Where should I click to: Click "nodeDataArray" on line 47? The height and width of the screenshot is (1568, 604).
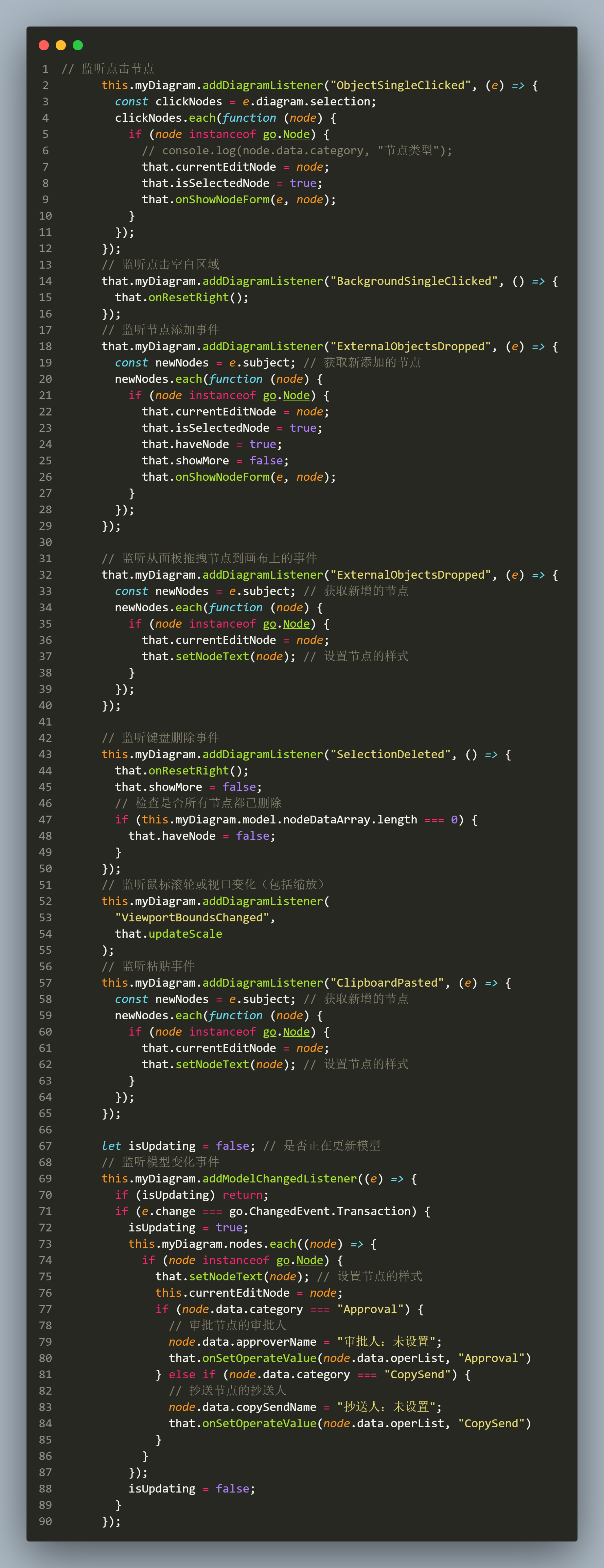327,820
